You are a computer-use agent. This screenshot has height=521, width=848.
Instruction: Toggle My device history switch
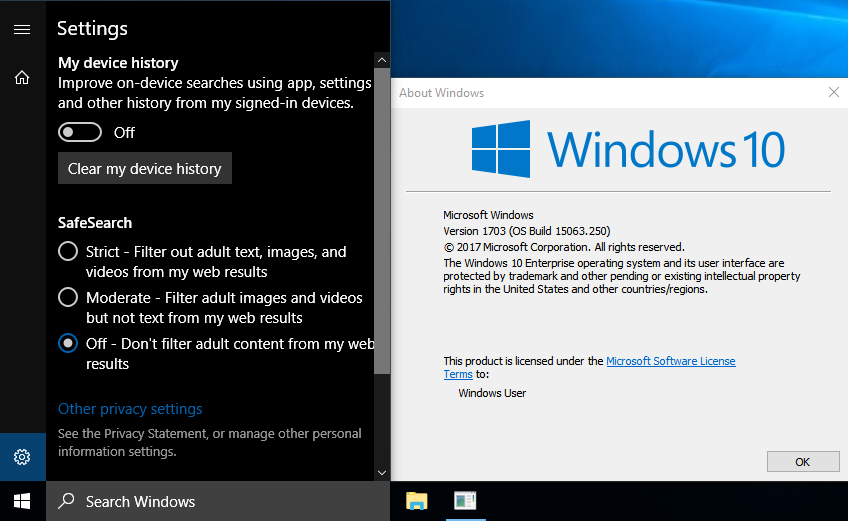click(x=80, y=133)
